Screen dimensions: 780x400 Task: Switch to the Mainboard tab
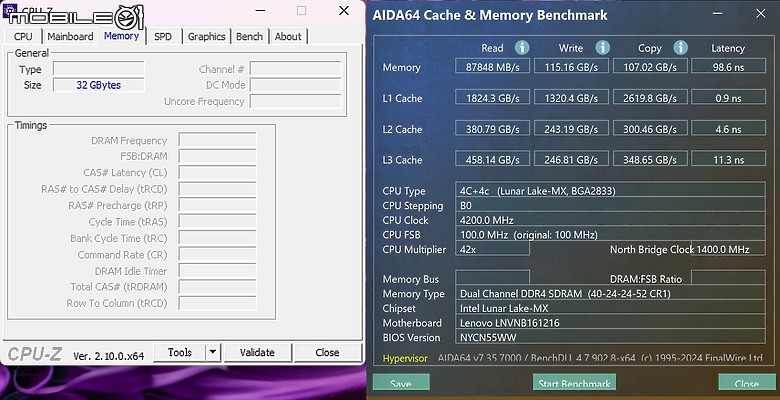70,36
